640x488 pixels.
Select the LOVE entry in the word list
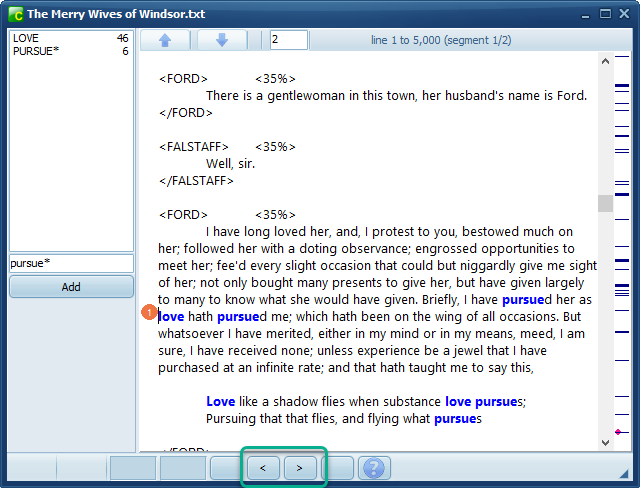71,38
